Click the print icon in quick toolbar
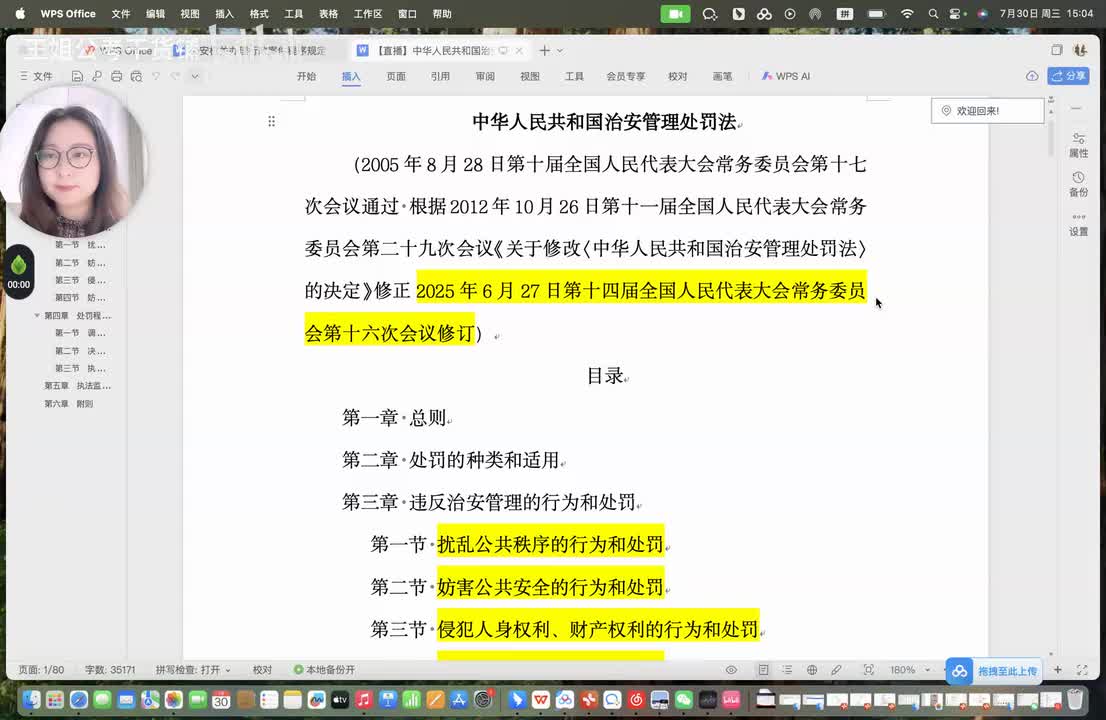 [x=116, y=76]
